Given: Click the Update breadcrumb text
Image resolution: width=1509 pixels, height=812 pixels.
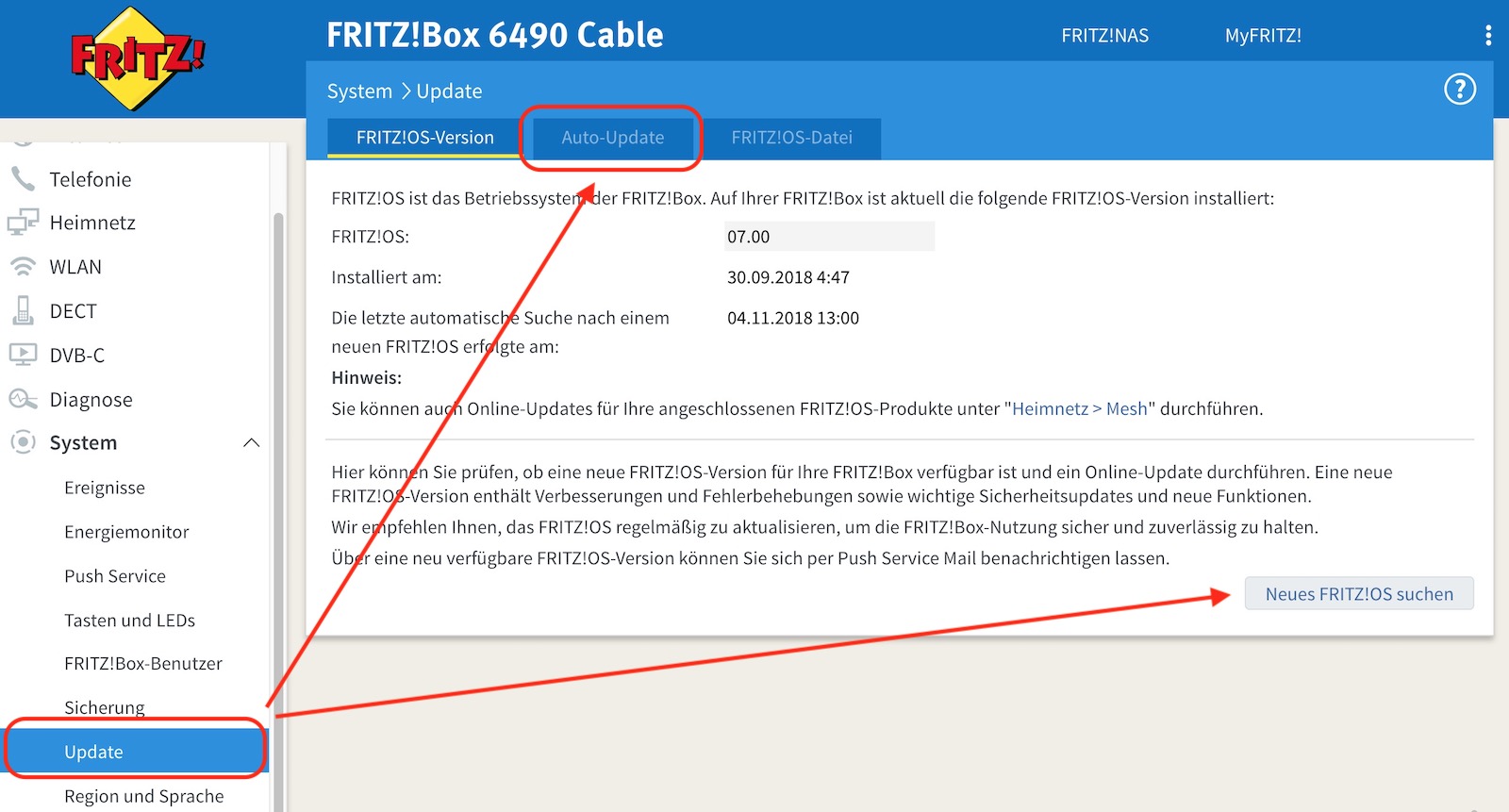Looking at the screenshot, I should (449, 91).
